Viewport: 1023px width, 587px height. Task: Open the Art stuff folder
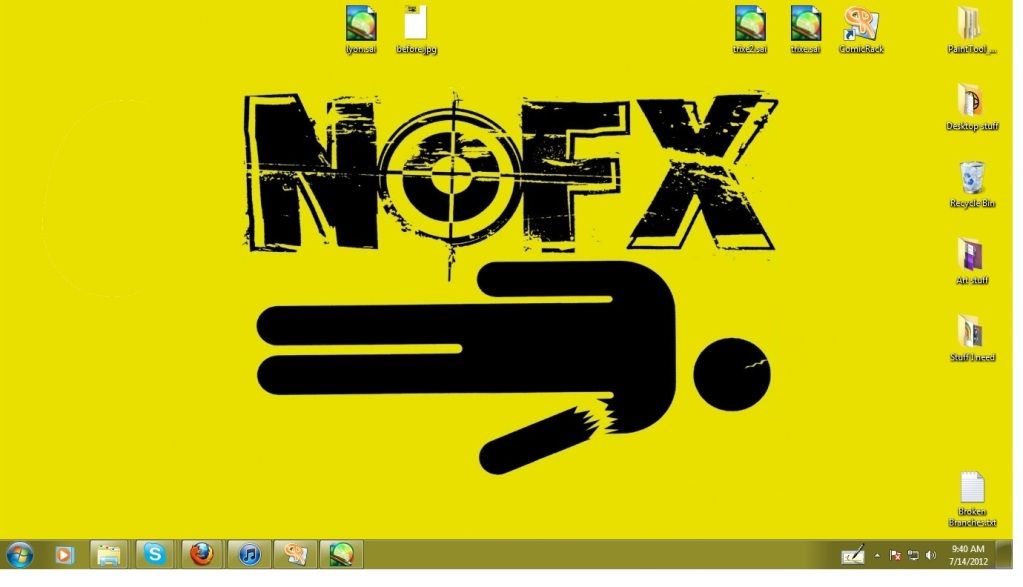coord(971,261)
